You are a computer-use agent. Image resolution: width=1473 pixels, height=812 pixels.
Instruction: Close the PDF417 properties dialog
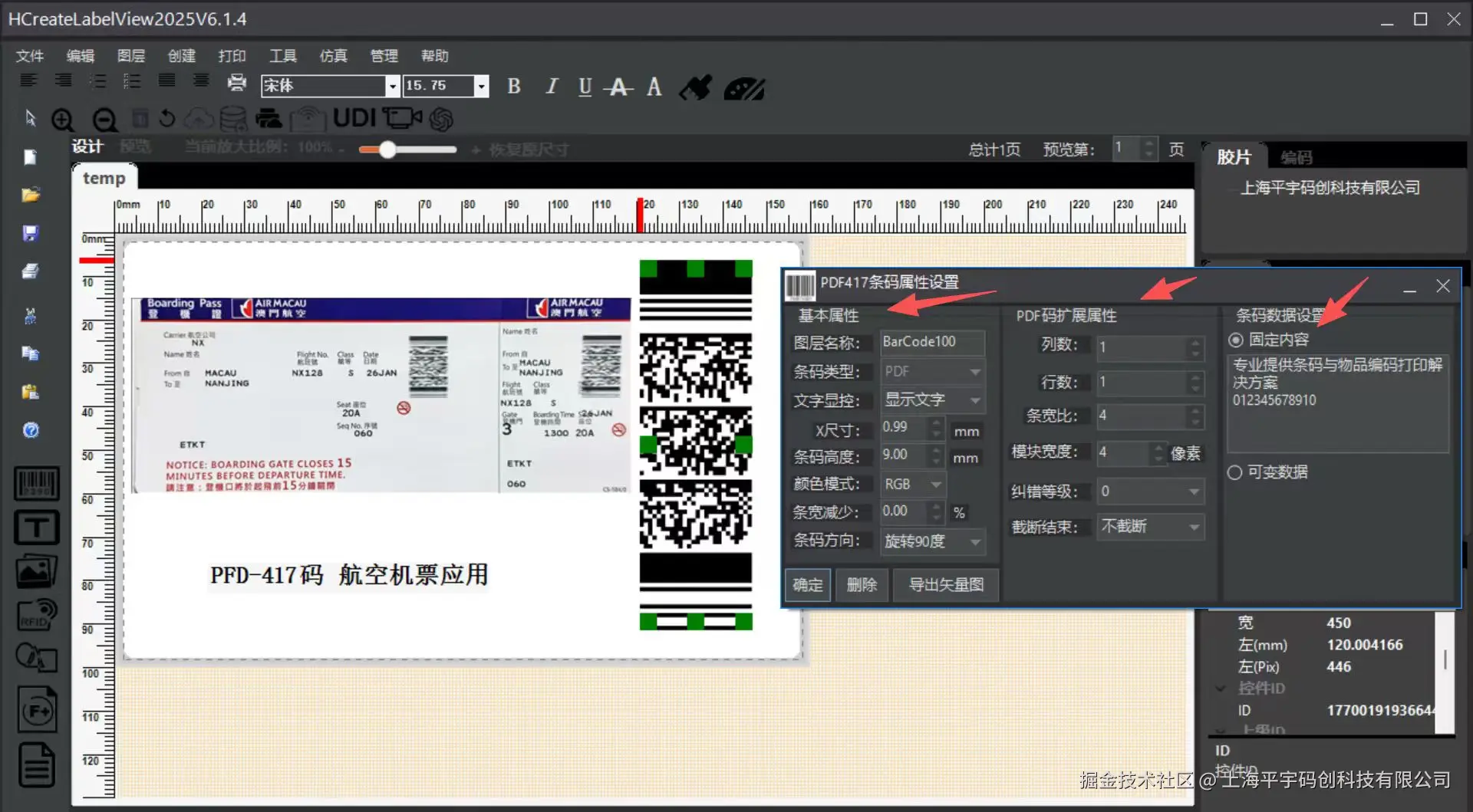coord(1443,286)
